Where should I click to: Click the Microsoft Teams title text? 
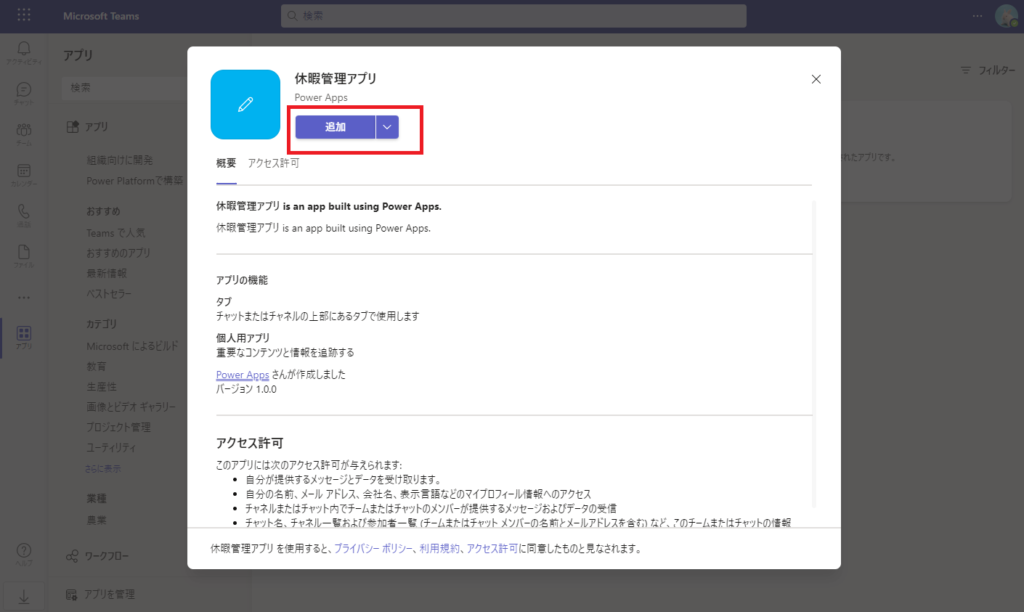tap(101, 16)
